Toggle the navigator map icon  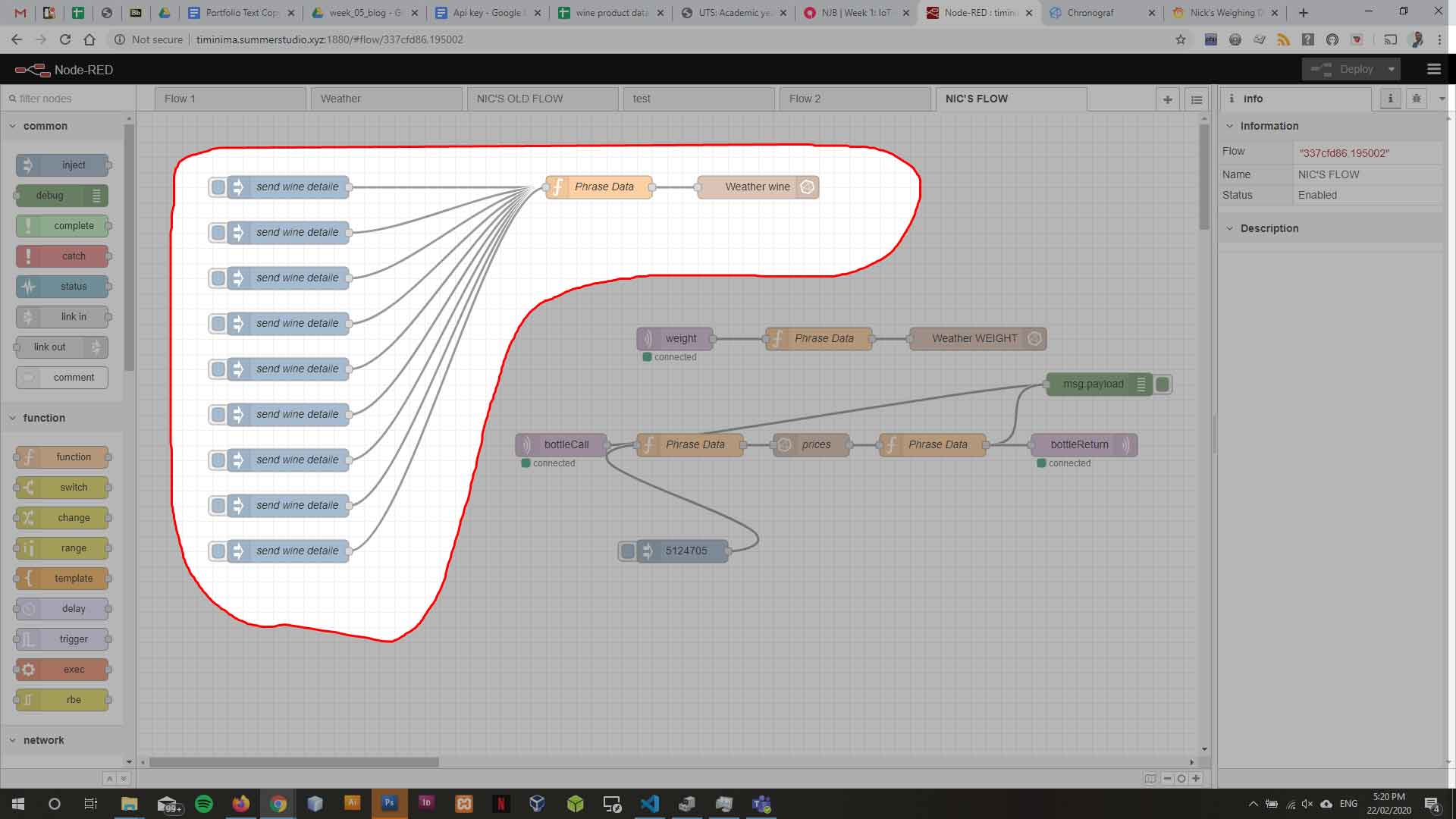click(x=1150, y=778)
